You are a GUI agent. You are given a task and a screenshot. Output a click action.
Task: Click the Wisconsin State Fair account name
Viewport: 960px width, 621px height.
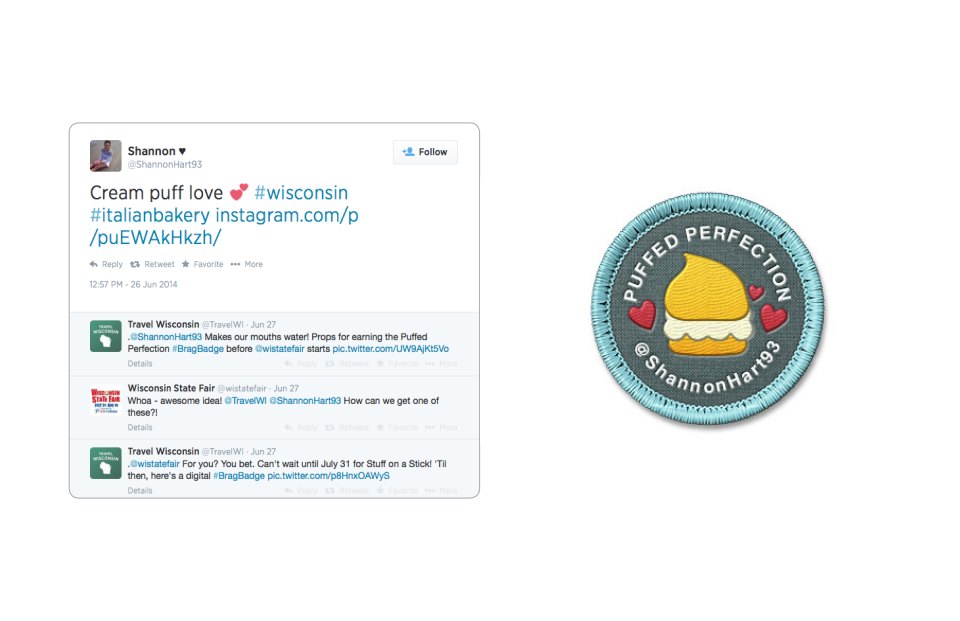click(171, 388)
